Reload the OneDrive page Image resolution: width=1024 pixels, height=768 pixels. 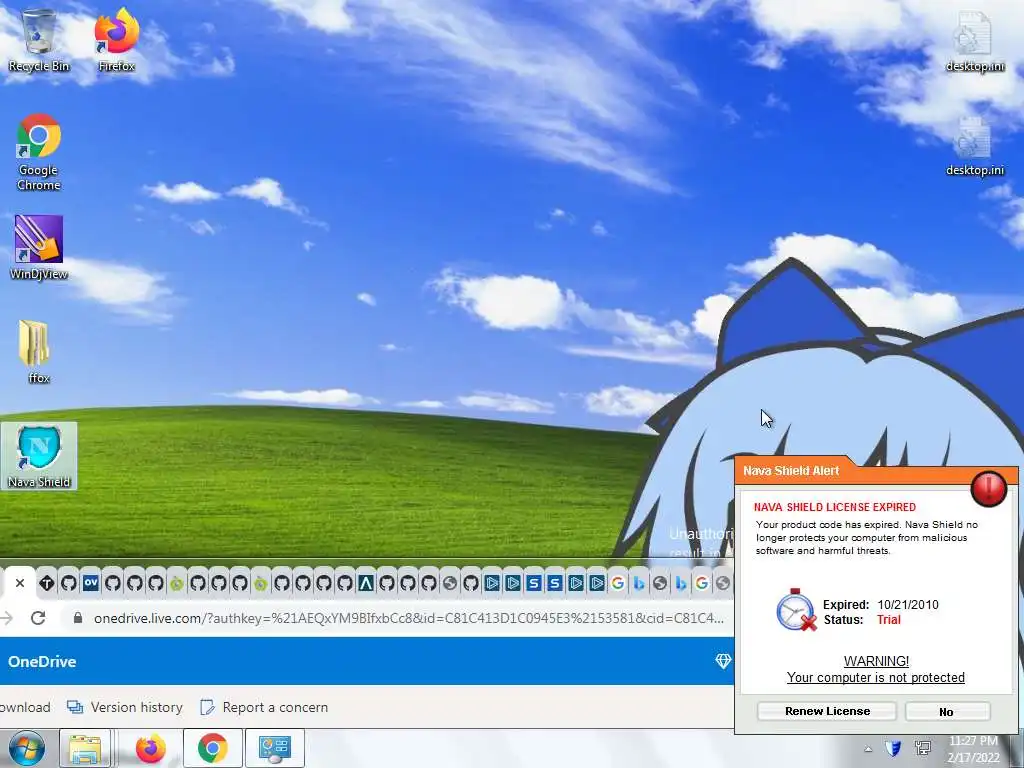(x=38, y=618)
